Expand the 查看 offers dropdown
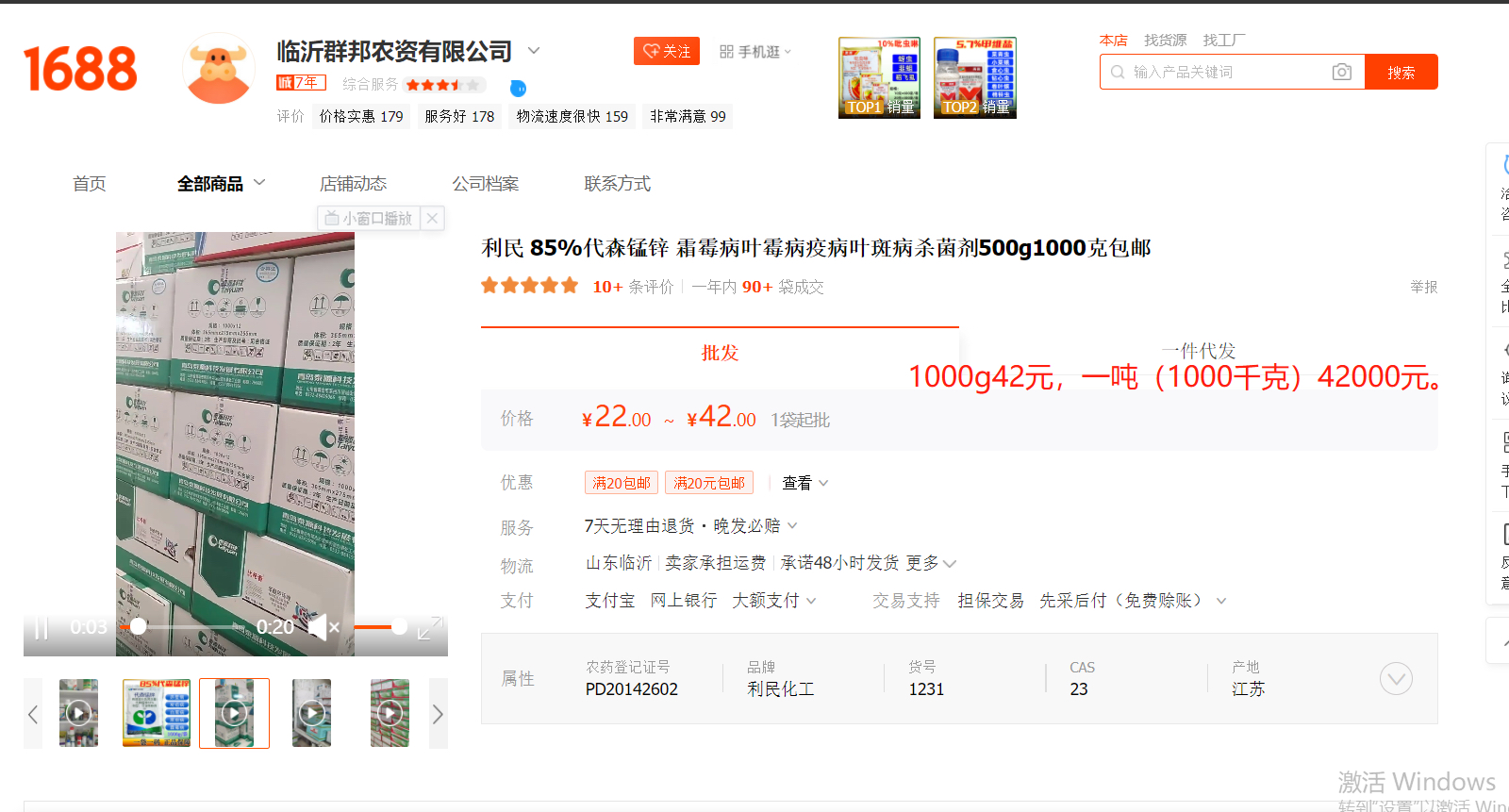Image resolution: width=1509 pixels, height=812 pixels. click(804, 483)
